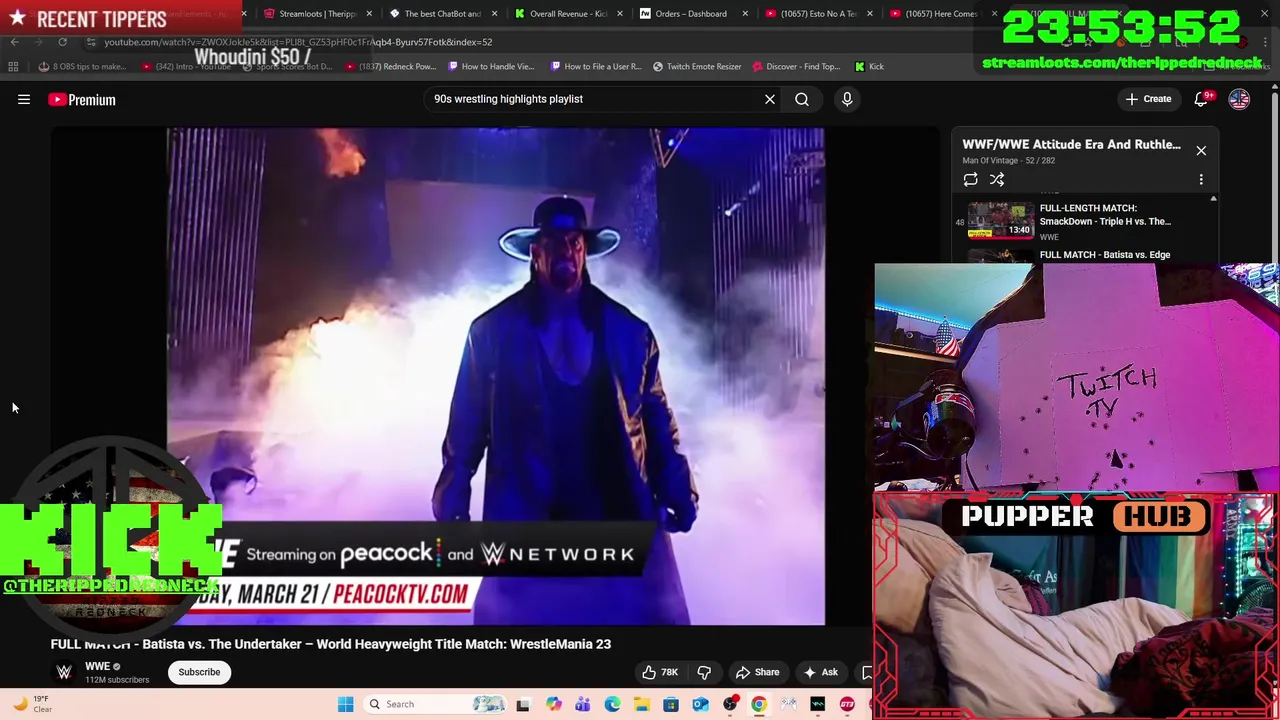Close the Streamloots tab

pyautogui.click(x=370, y=14)
